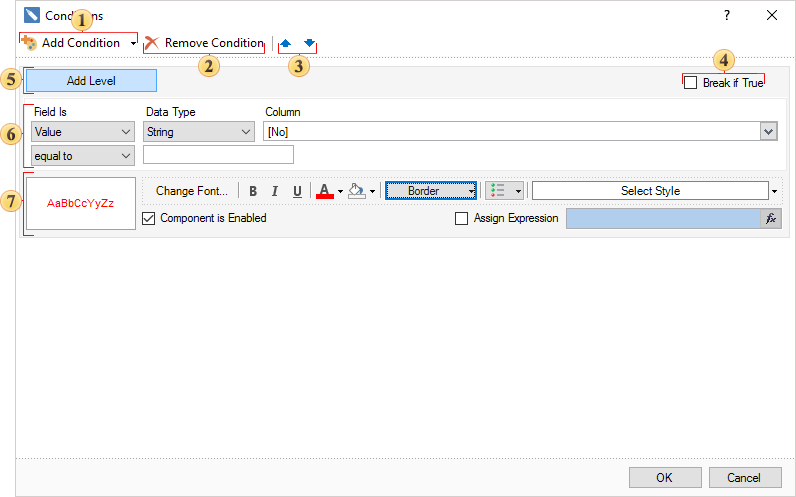Click in the condition value text field
This screenshot has width=796, height=497.
point(218,155)
